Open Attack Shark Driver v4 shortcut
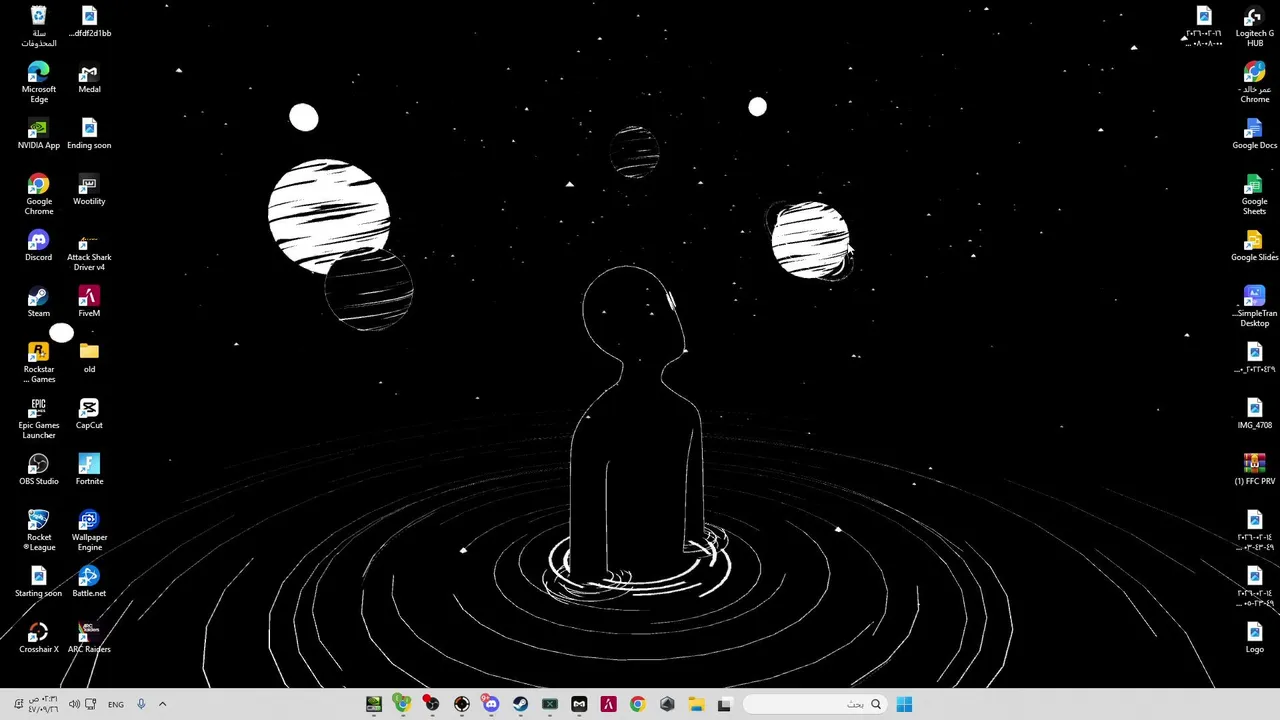The image size is (1280, 720). (89, 250)
